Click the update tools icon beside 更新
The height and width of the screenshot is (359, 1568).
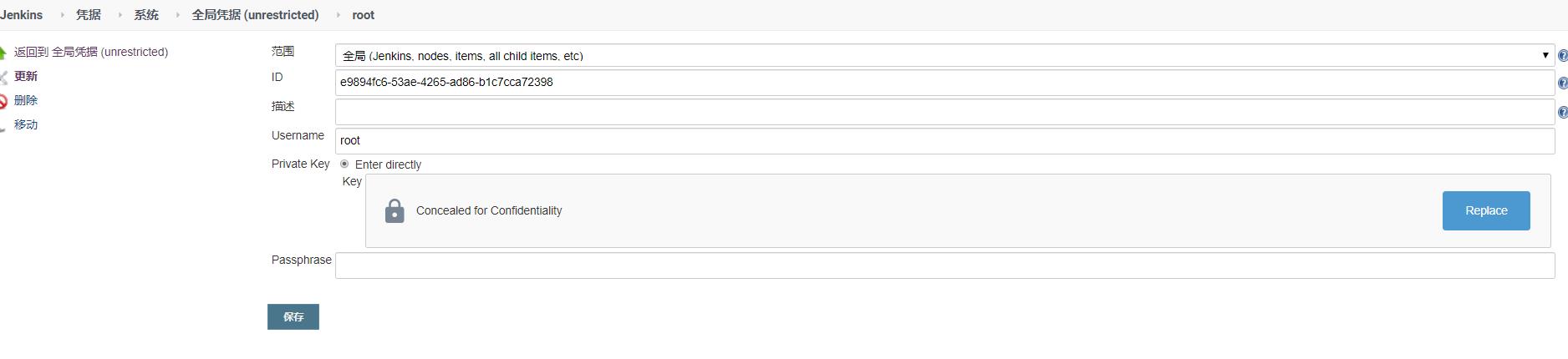coord(3,77)
